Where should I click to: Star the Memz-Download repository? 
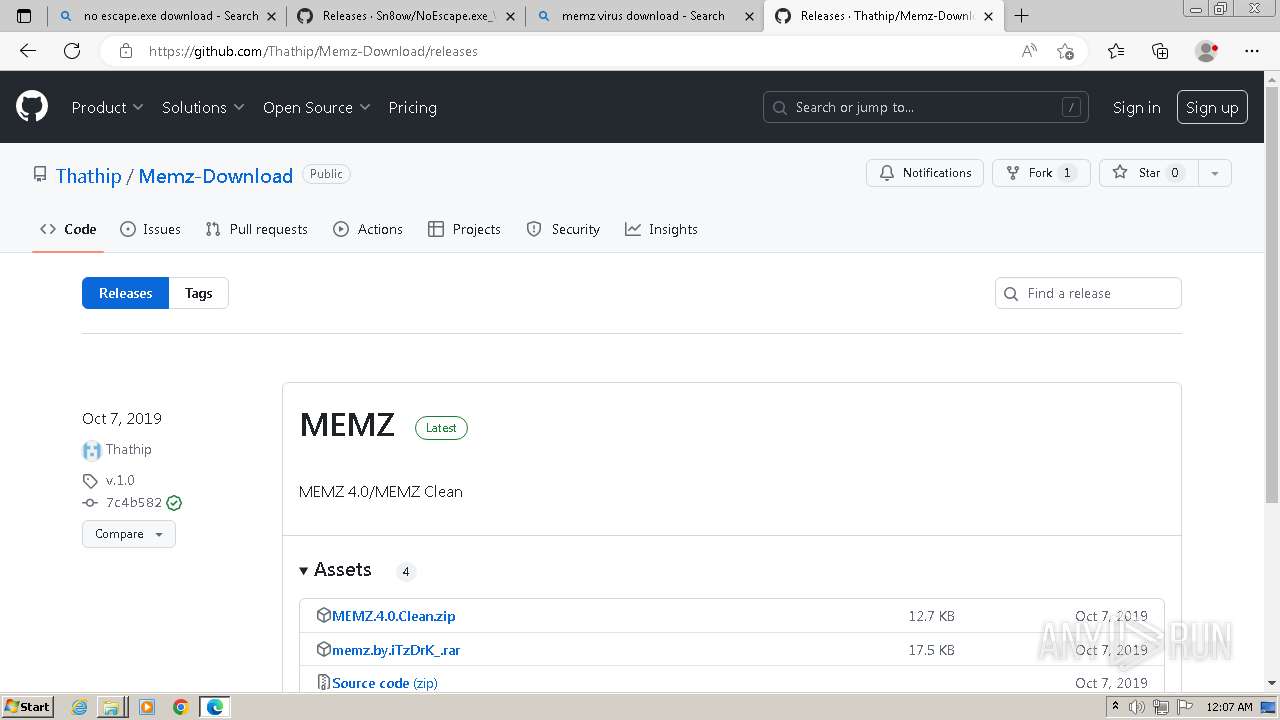1148,173
